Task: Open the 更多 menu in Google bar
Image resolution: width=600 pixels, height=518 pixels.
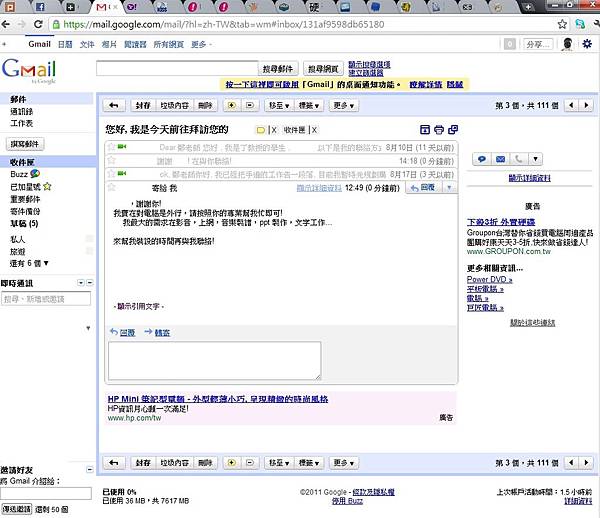Action: pyautogui.click(x=201, y=45)
